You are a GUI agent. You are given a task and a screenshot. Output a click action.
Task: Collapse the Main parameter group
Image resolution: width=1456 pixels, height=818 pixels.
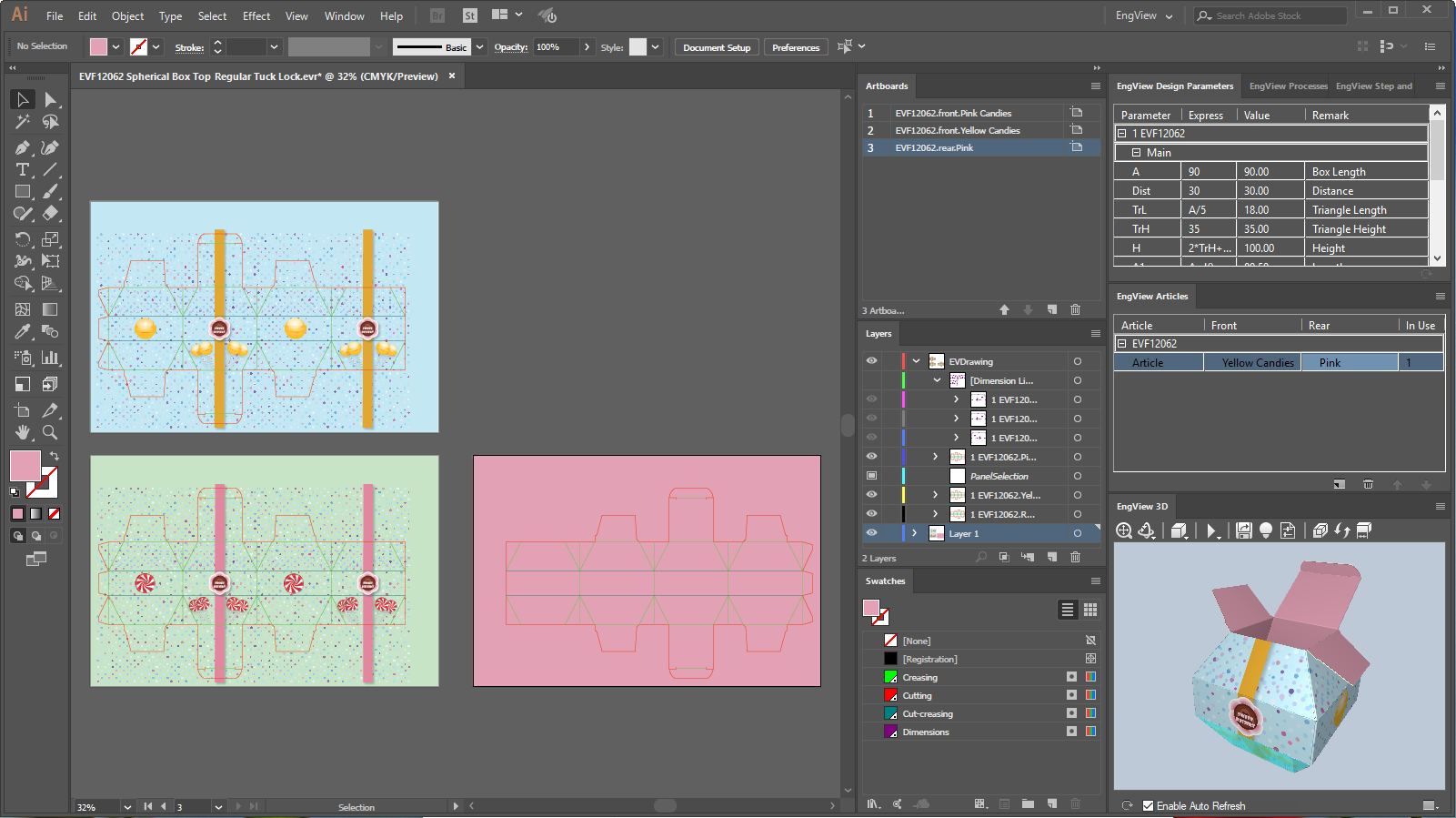1136,153
